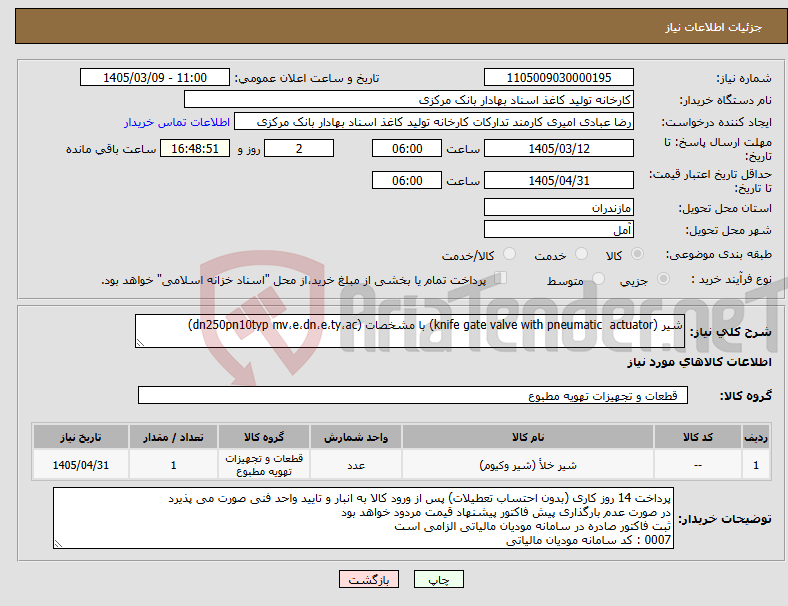
Task: Click the resize grip of the description textbox
Action: tap(140, 343)
